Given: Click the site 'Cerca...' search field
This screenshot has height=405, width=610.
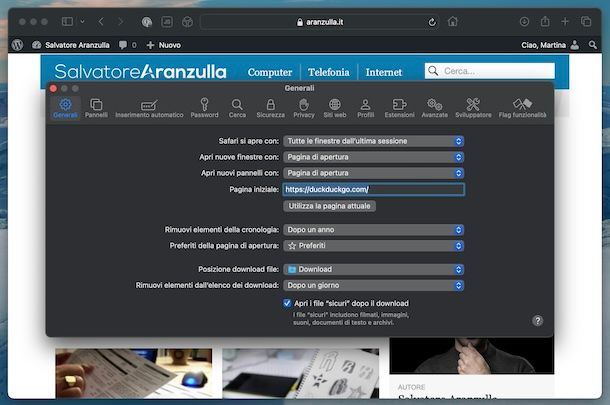Looking at the screenshot, I should 490,71.
